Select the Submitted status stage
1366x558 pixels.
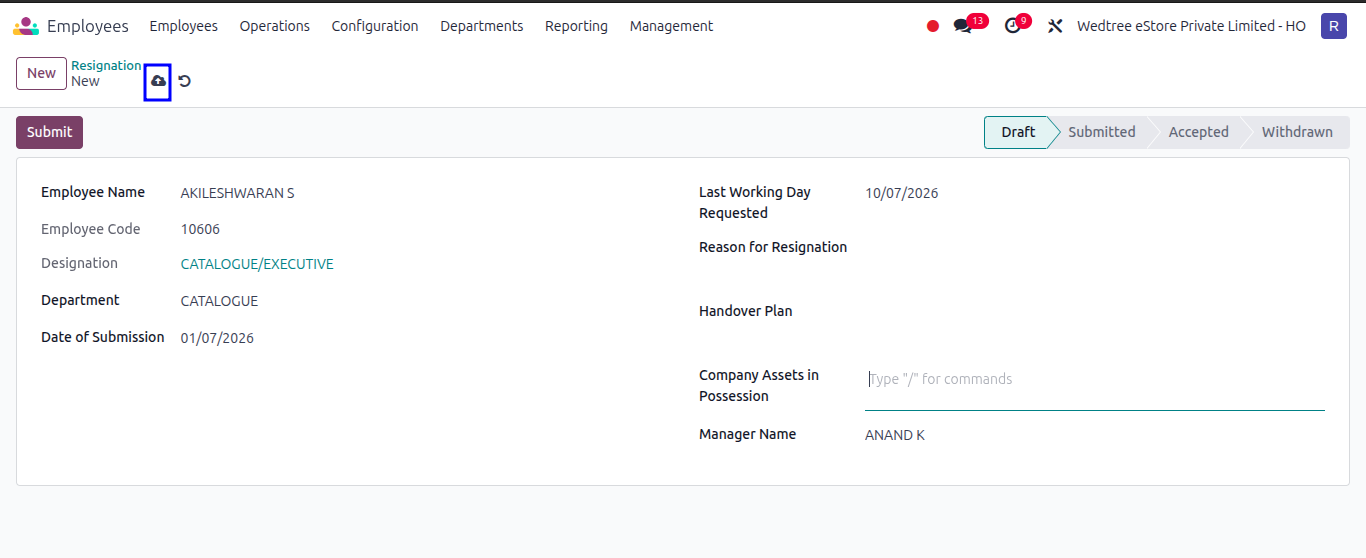point(1101,132)
